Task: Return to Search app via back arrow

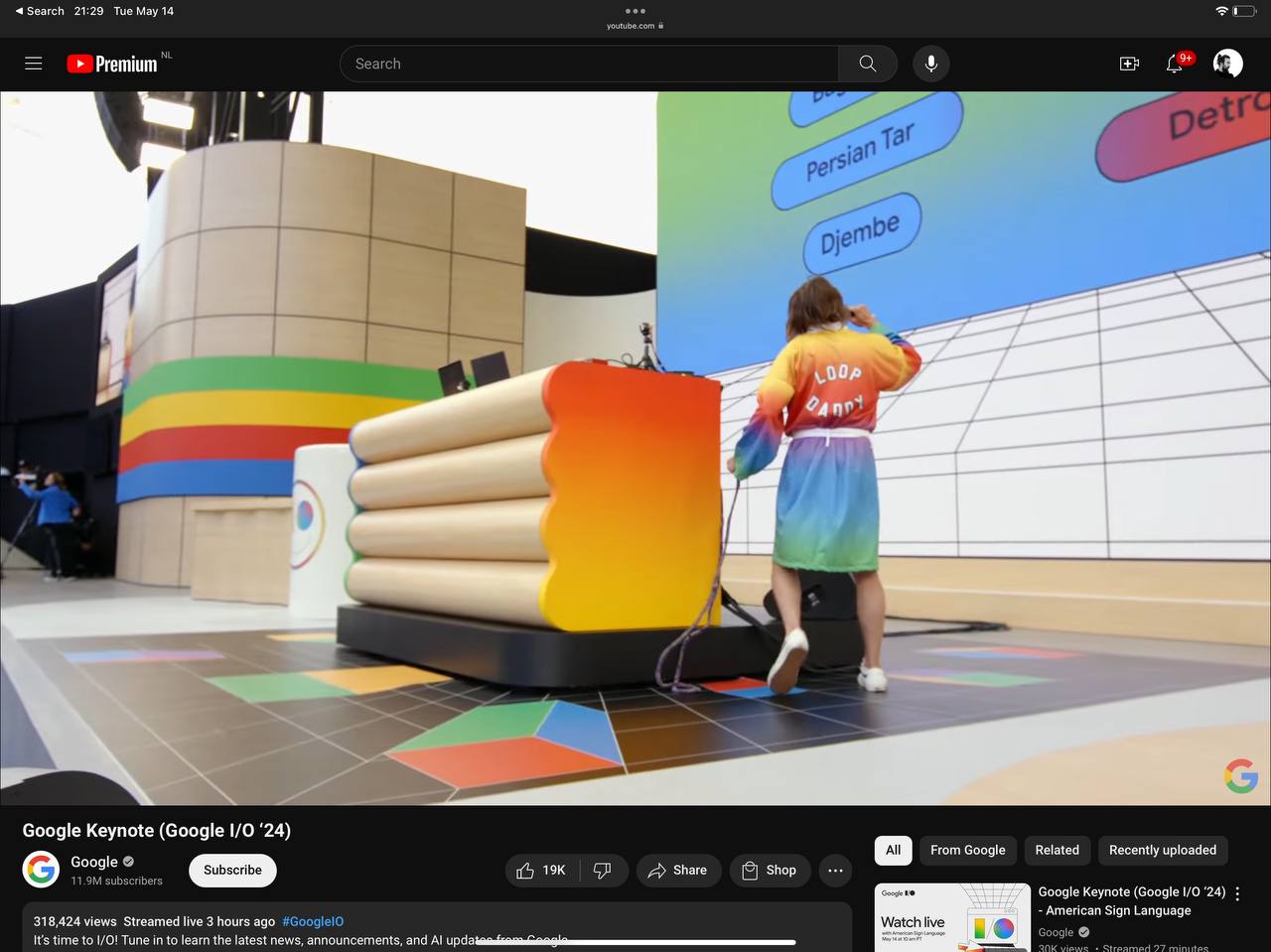Action: click(x=40, y=11)
